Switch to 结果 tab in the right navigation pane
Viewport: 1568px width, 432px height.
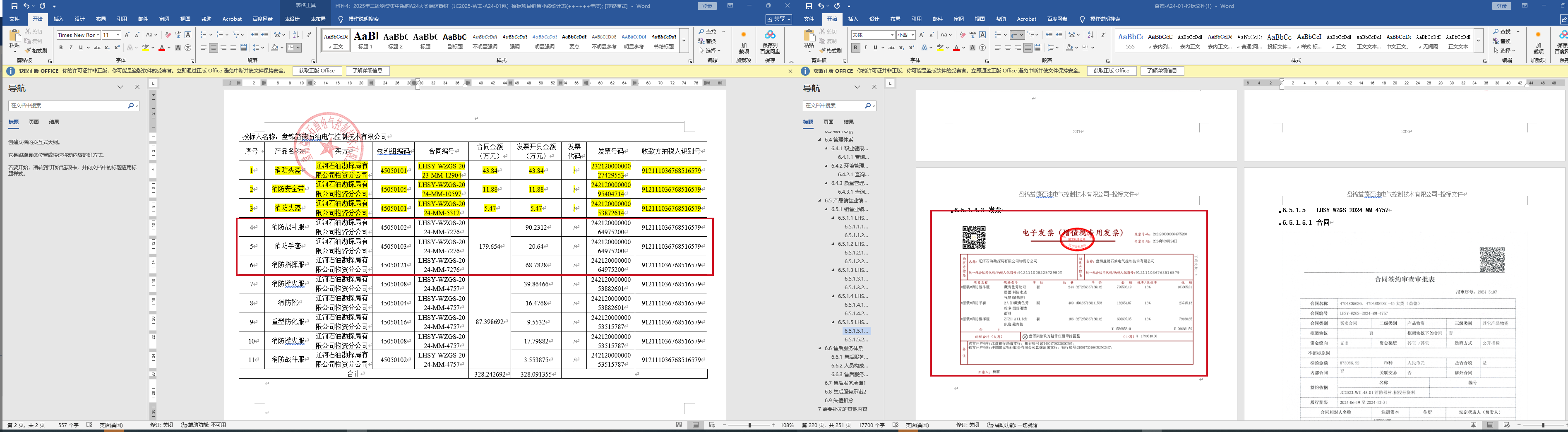(x=848, y=122)
